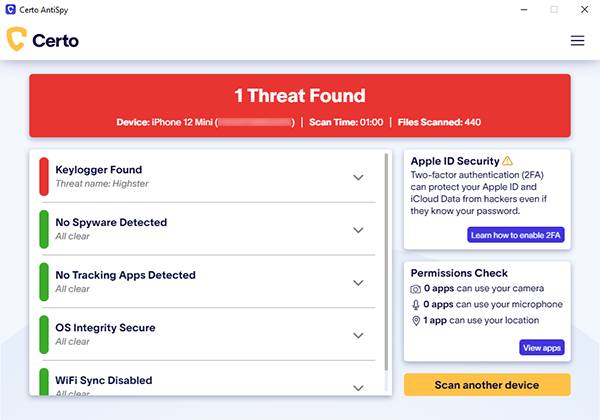Expand the Keylogger Found details

pyautogui.click(x=358, y=177)
